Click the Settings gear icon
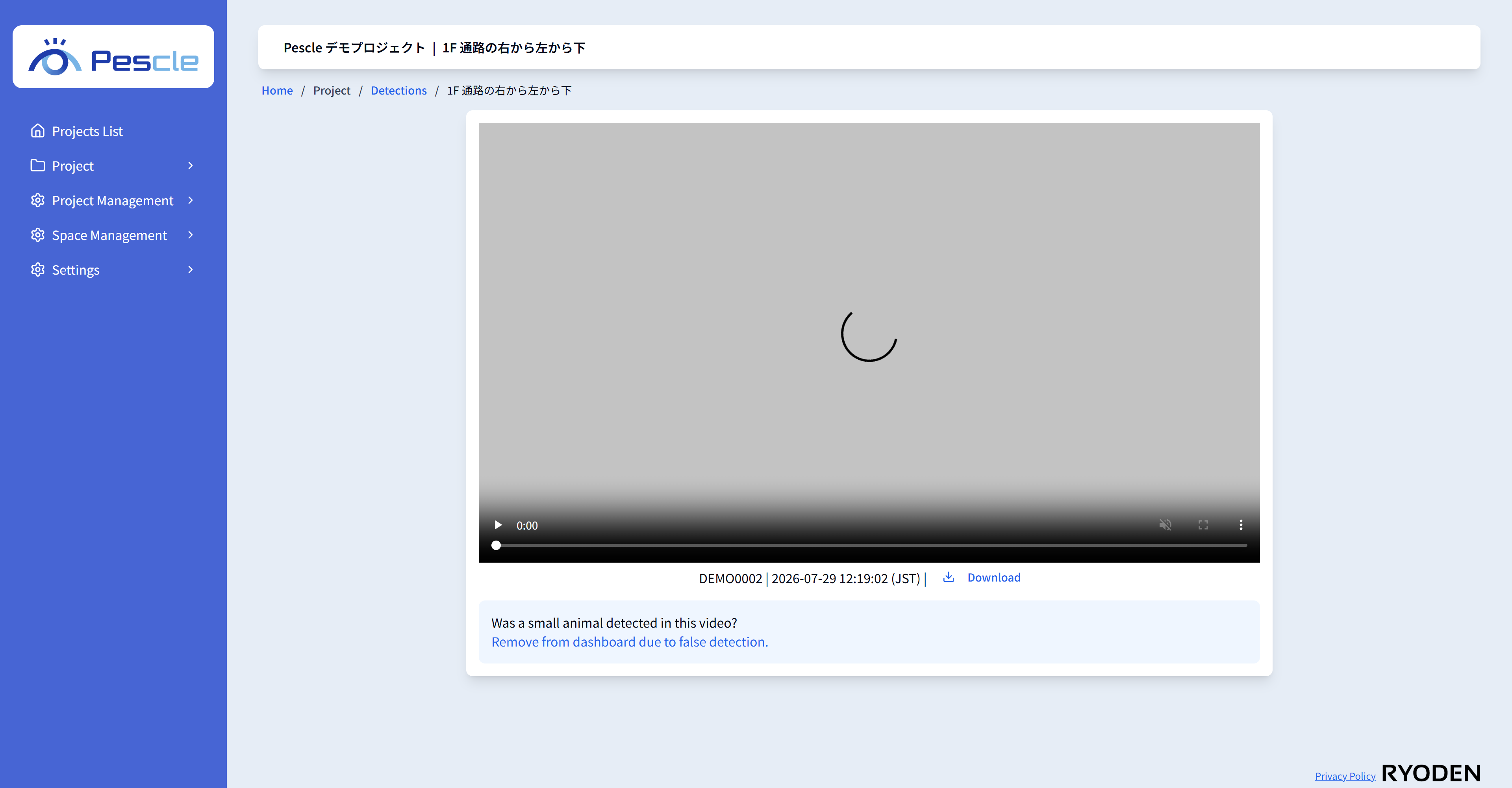Viewport: 1512px width, 788px height. pyautogui.click(x=37, y=269)
